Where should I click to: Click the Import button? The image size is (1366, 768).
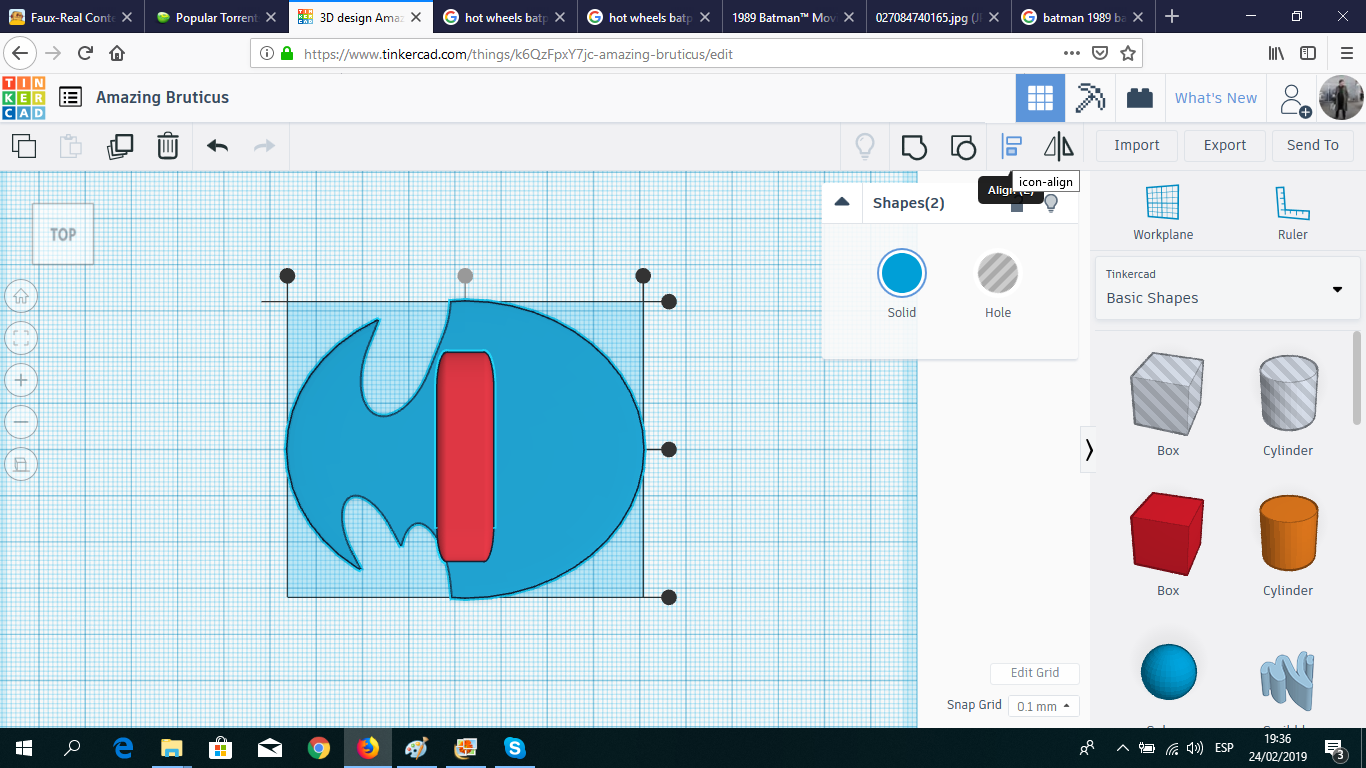(1136, 145)
